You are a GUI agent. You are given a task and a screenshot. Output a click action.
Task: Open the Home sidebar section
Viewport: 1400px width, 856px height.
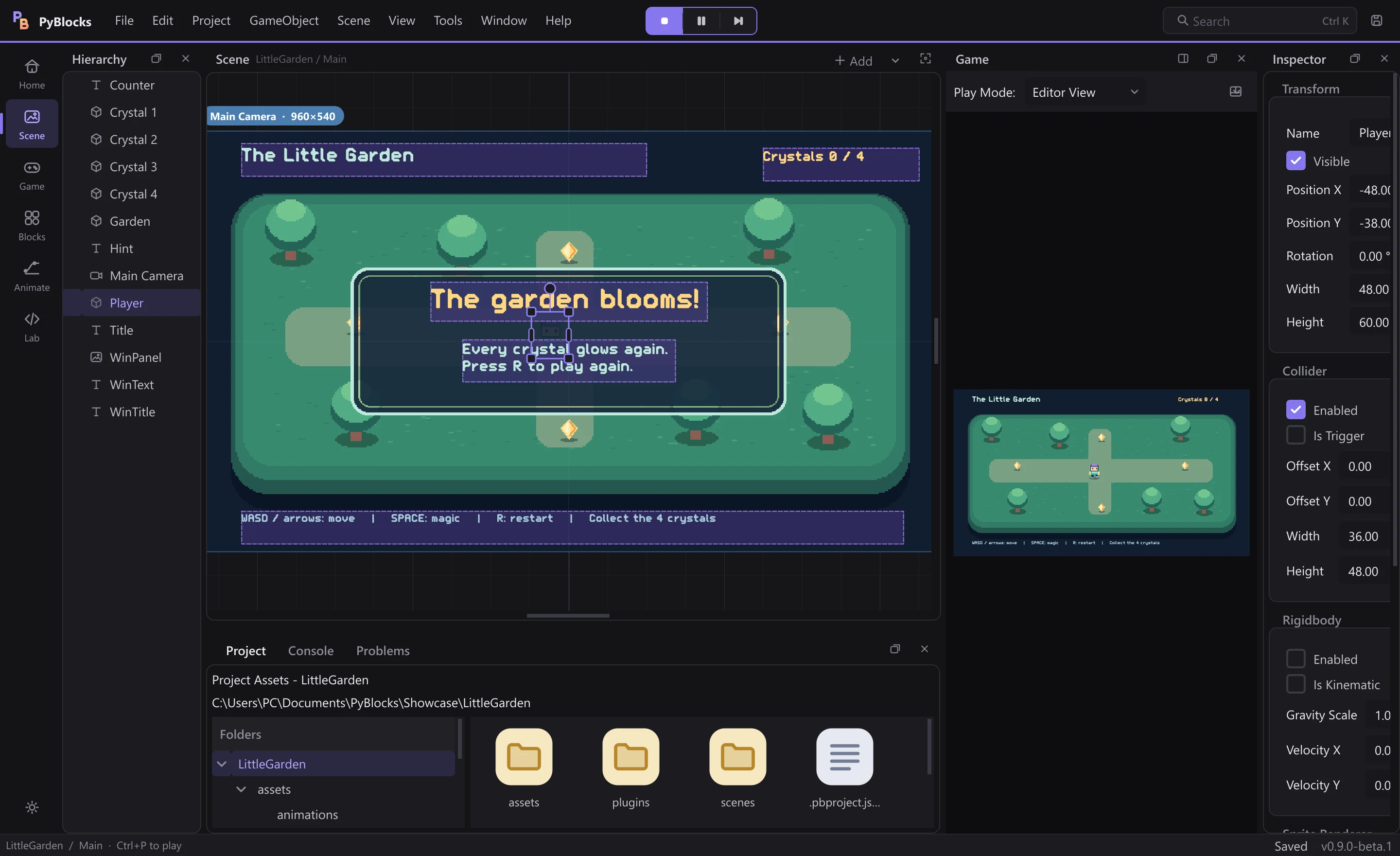click(x=32, y=74)
